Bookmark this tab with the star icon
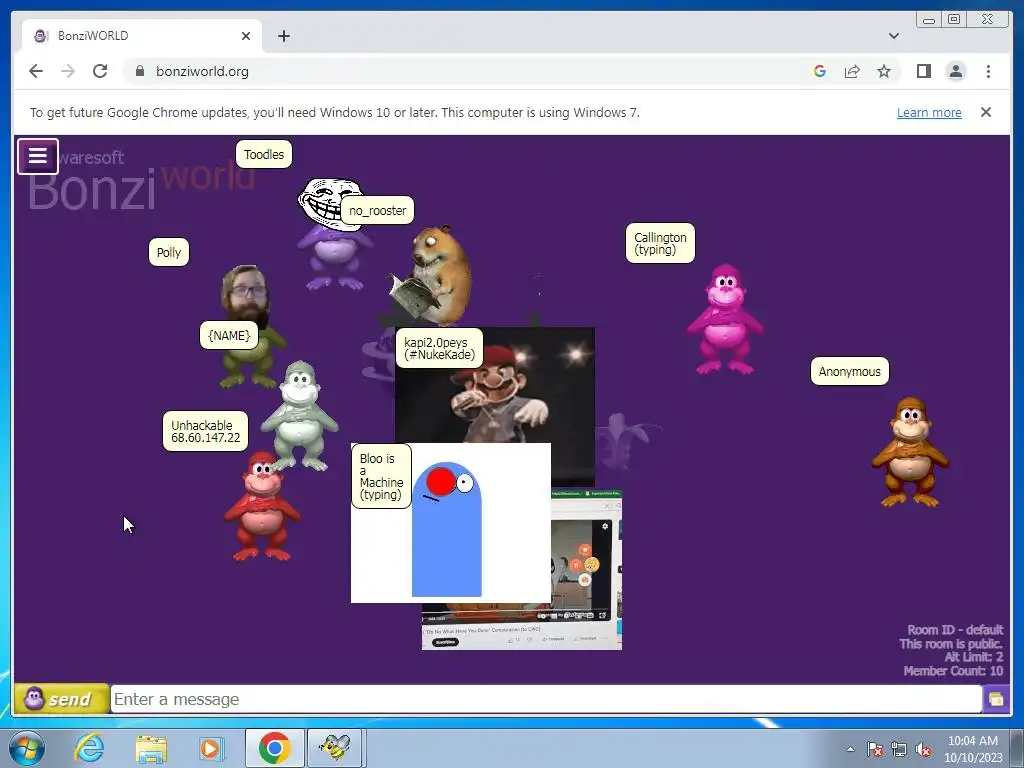 (x=884, y=71)
